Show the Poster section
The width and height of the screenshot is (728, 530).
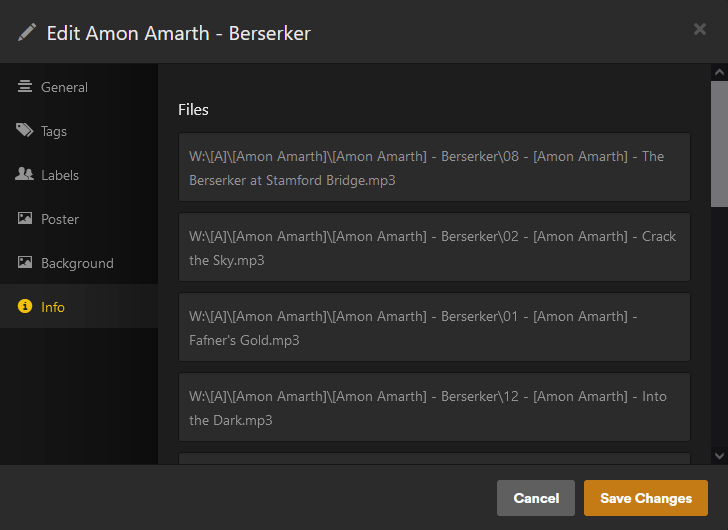point(60,219)
